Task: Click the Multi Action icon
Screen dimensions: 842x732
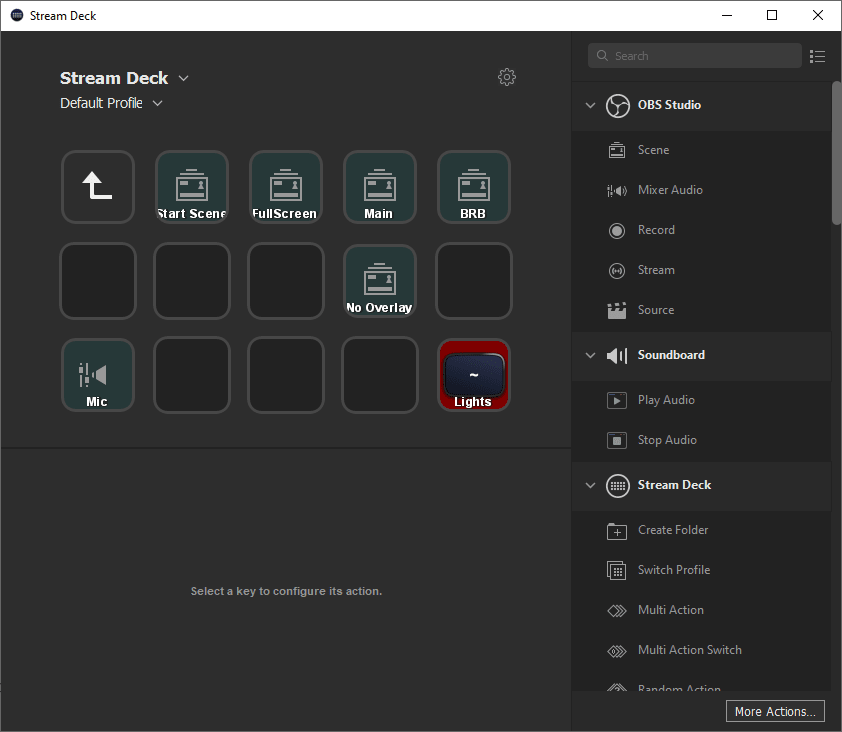Action: pyautogui.click(x=616, y=611)
